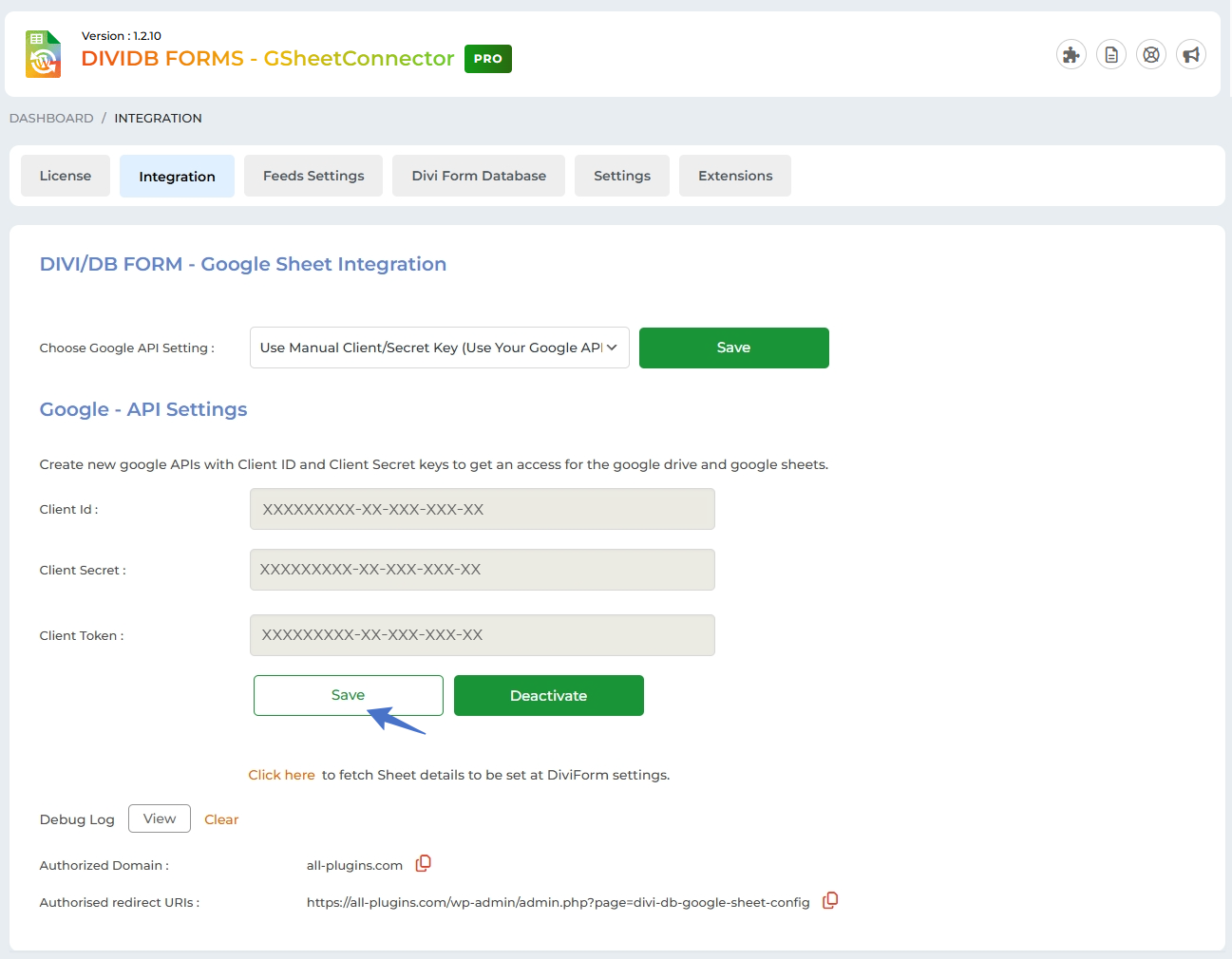Screen dimensions: 1232x959
Task: View the Debug Log
Action: 160,818
